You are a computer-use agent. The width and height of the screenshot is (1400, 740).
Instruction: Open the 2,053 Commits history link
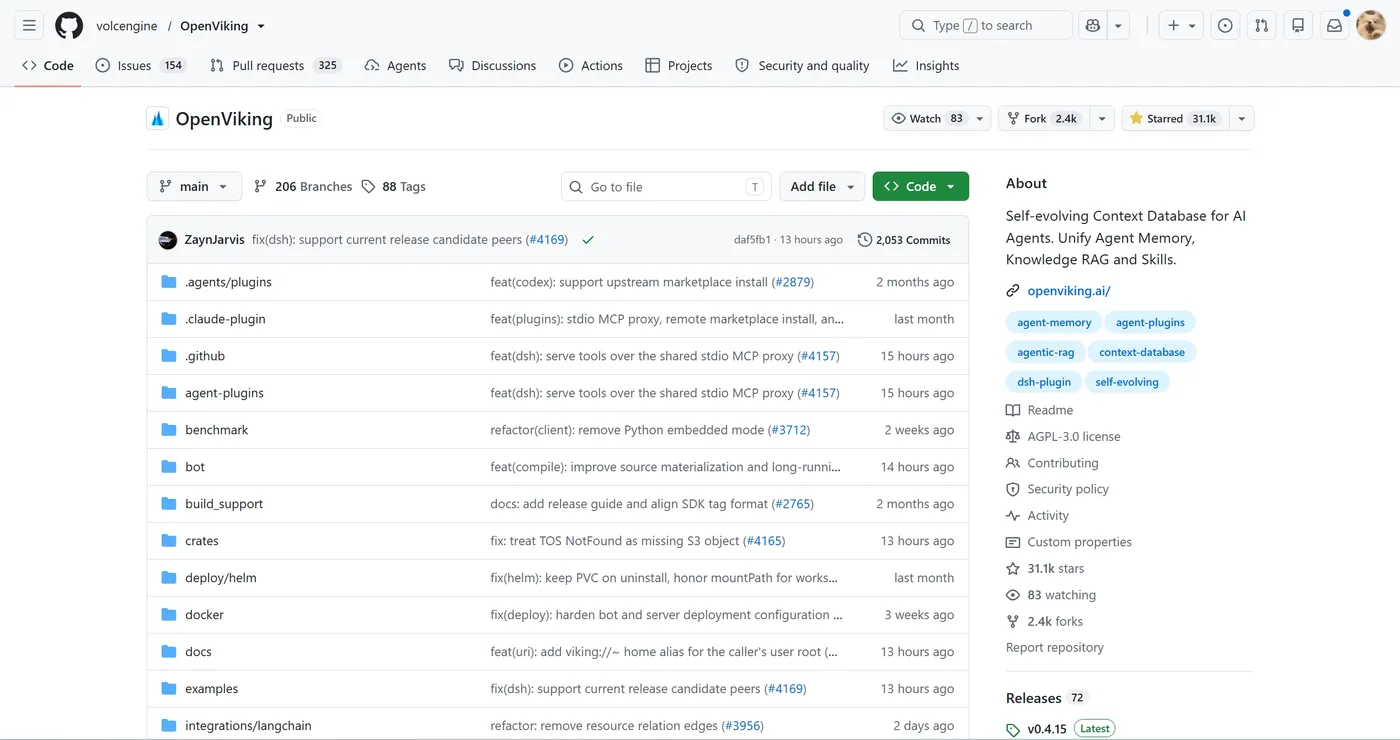[x=904, y=240]
